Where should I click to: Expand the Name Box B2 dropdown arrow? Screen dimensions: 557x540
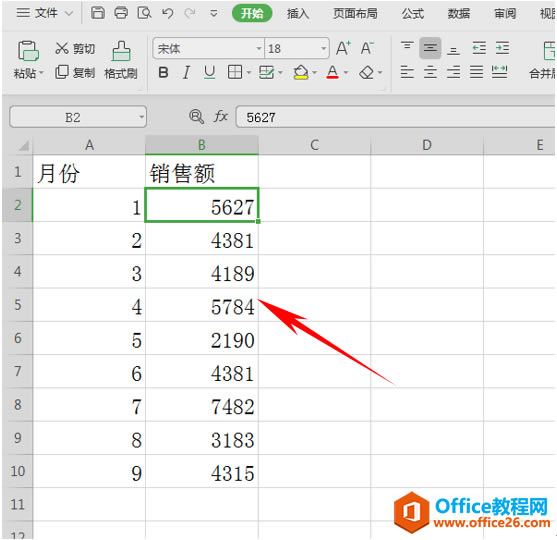141,117
